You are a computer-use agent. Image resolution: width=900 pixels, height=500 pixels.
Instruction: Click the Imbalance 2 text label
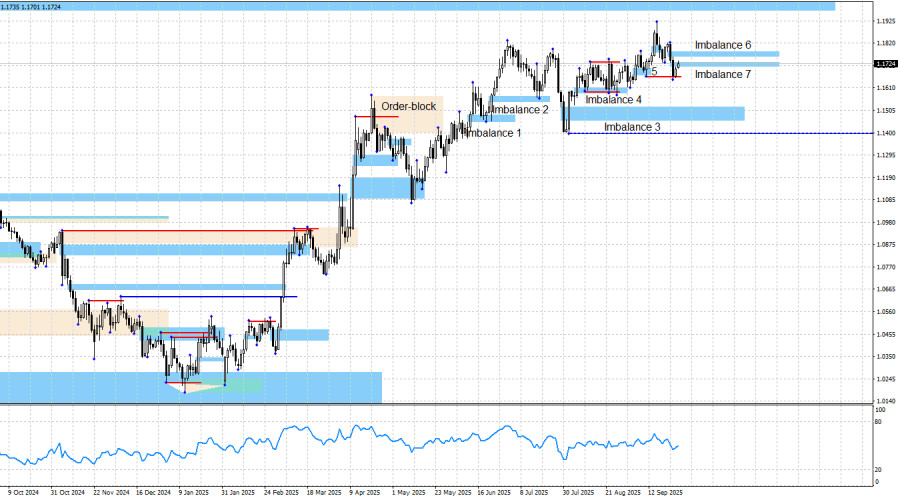point(519,110)
